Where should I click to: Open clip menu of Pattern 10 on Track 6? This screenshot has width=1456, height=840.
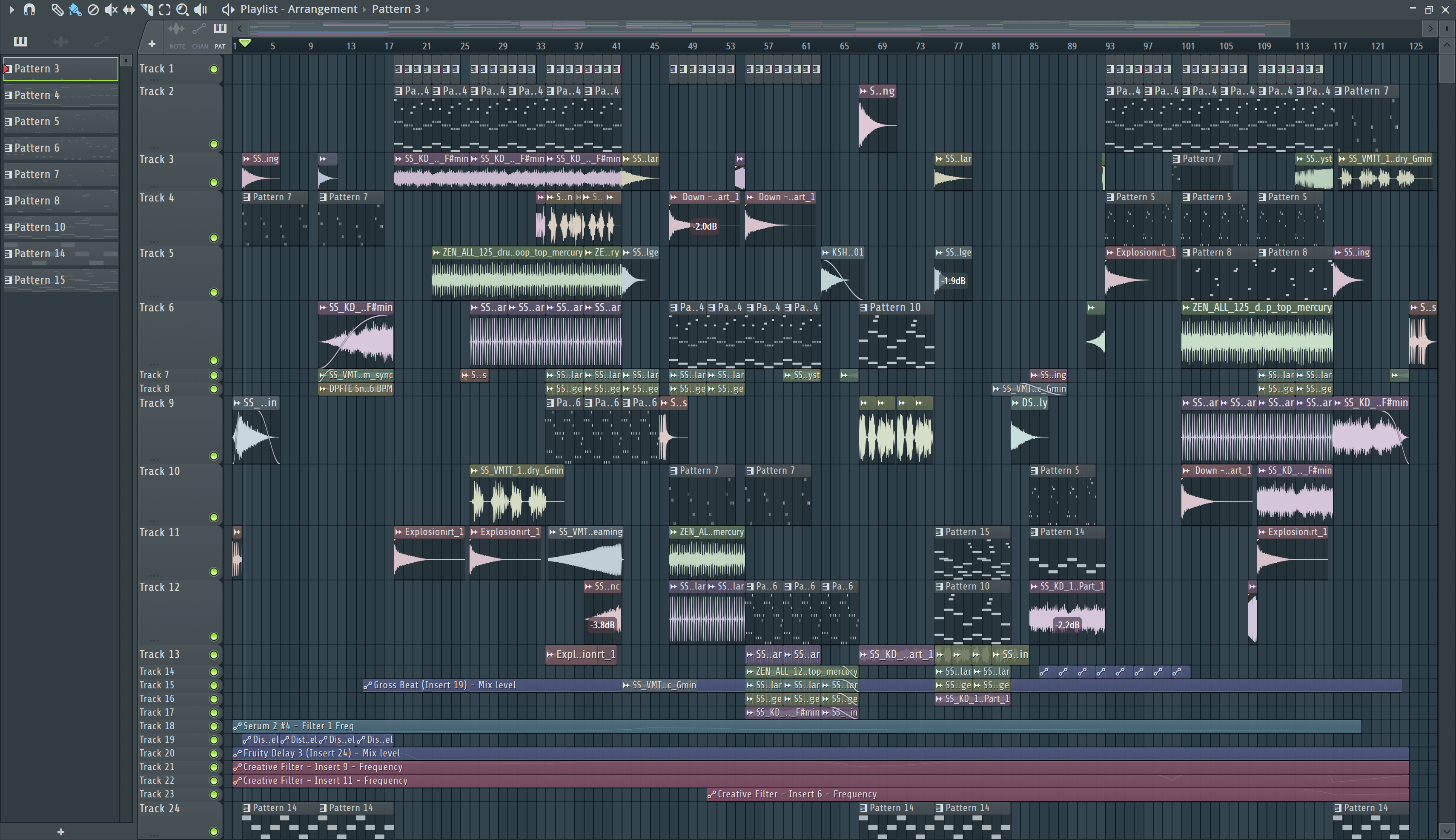tap(863, 308)
